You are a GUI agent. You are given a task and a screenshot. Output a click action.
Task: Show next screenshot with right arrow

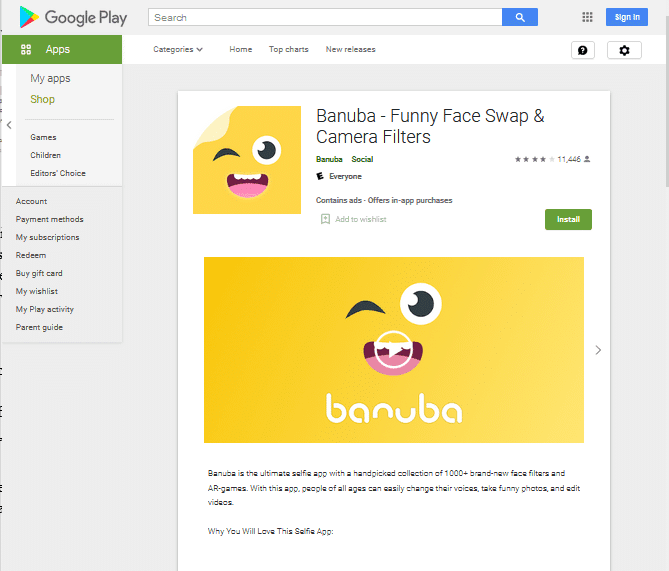tap(598, 350)
